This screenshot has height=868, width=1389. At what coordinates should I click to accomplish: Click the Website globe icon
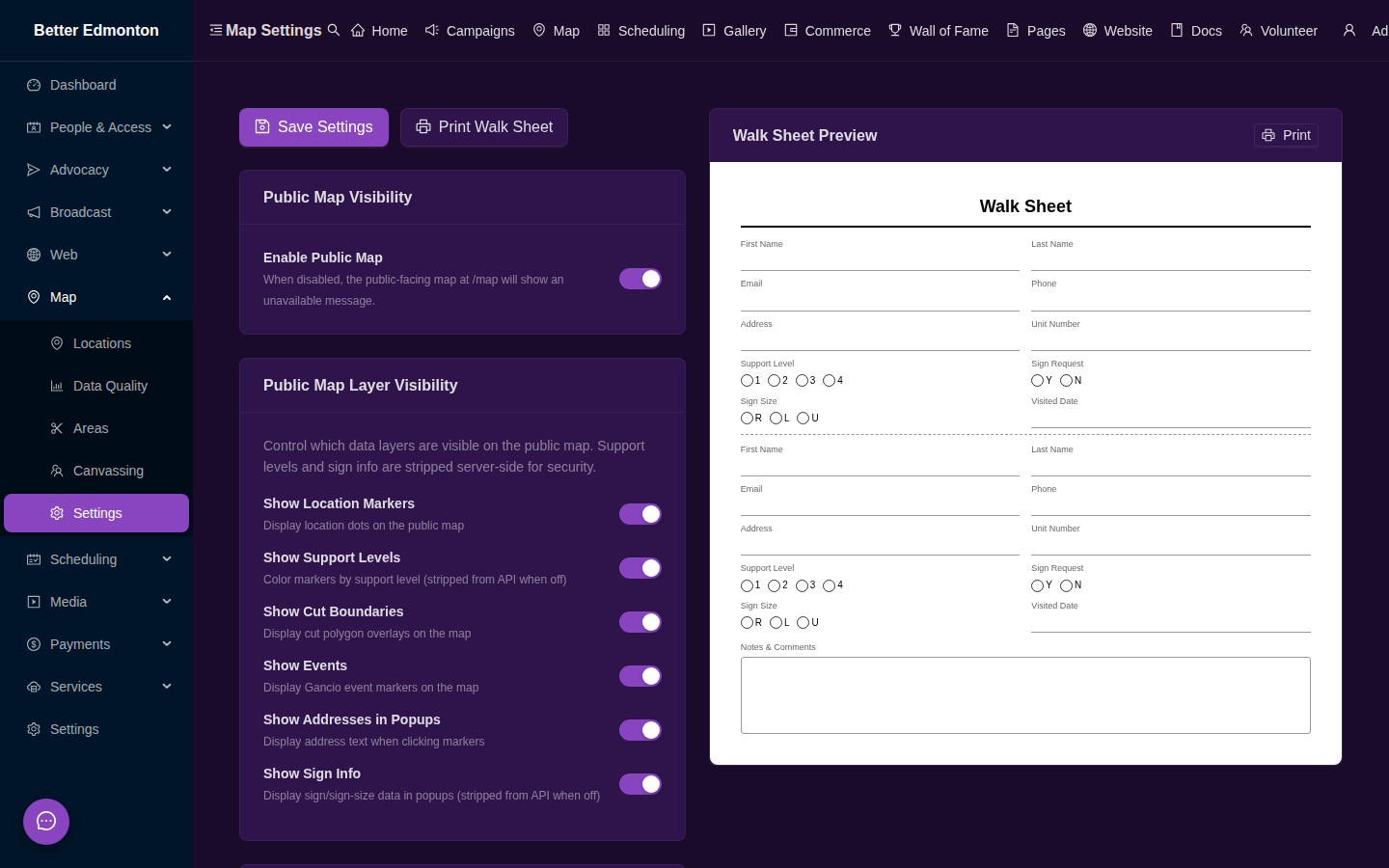(x=1090, y=30)
